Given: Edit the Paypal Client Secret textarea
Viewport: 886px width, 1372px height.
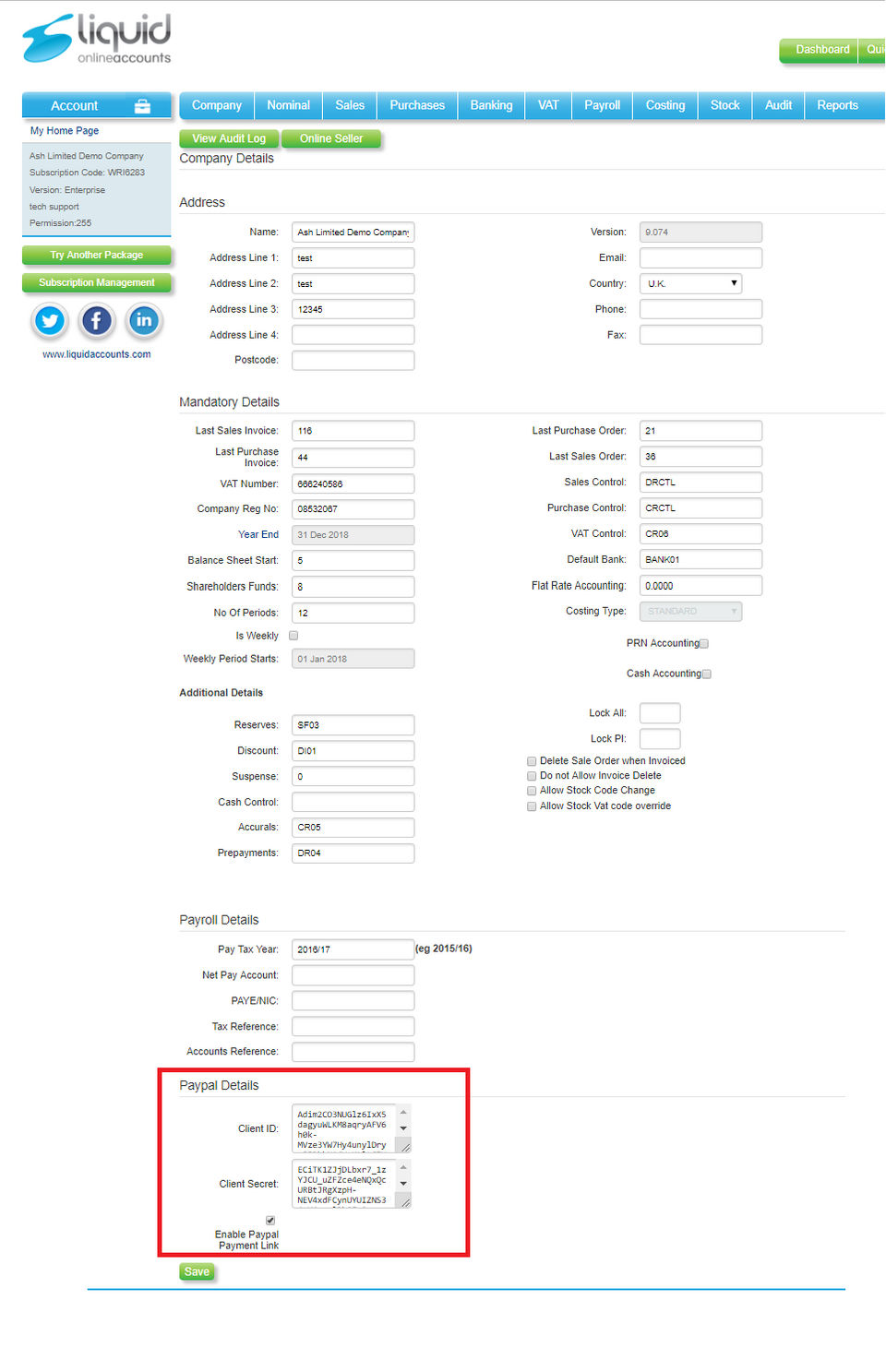Looking at the screenshot, I should click(351, 1184).
